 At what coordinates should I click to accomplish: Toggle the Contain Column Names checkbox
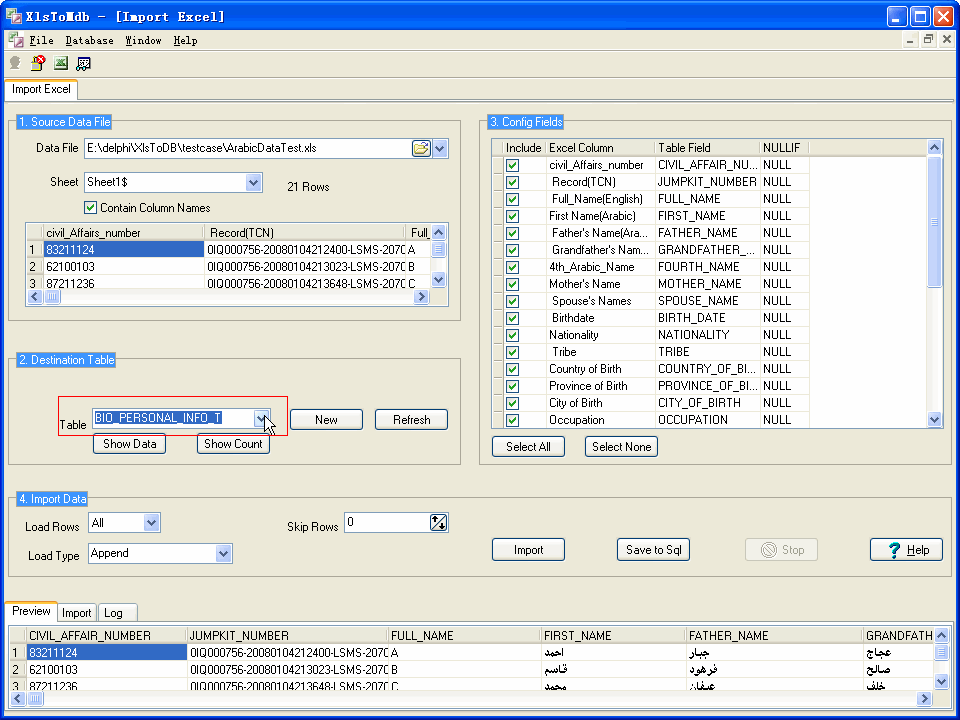[x=91, y=208]
